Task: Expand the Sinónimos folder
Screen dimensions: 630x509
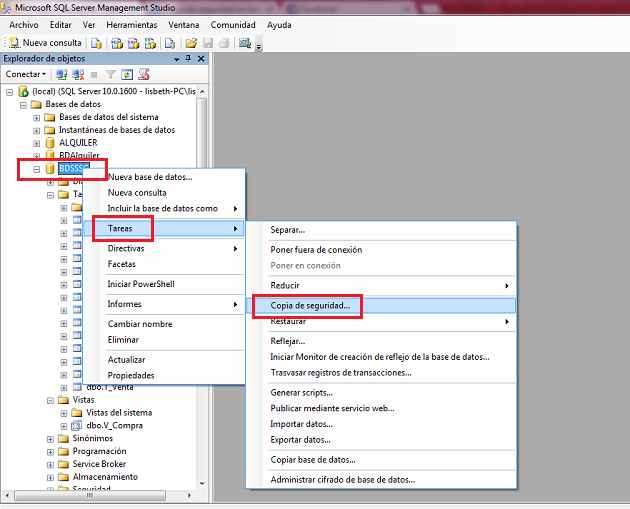Action: [50, 438]
